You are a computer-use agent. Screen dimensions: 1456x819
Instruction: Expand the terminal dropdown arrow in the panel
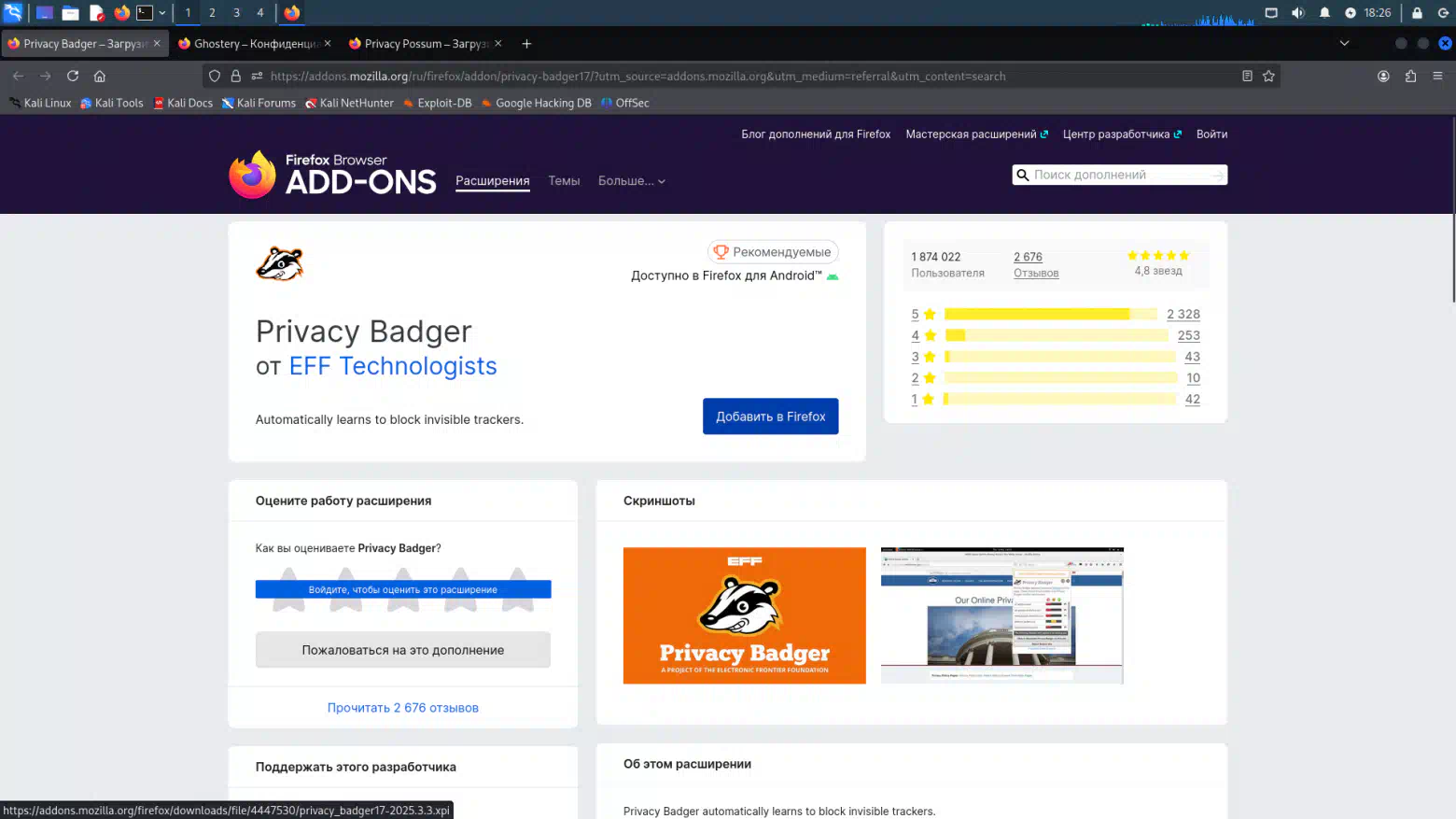(x=162, y=13)
